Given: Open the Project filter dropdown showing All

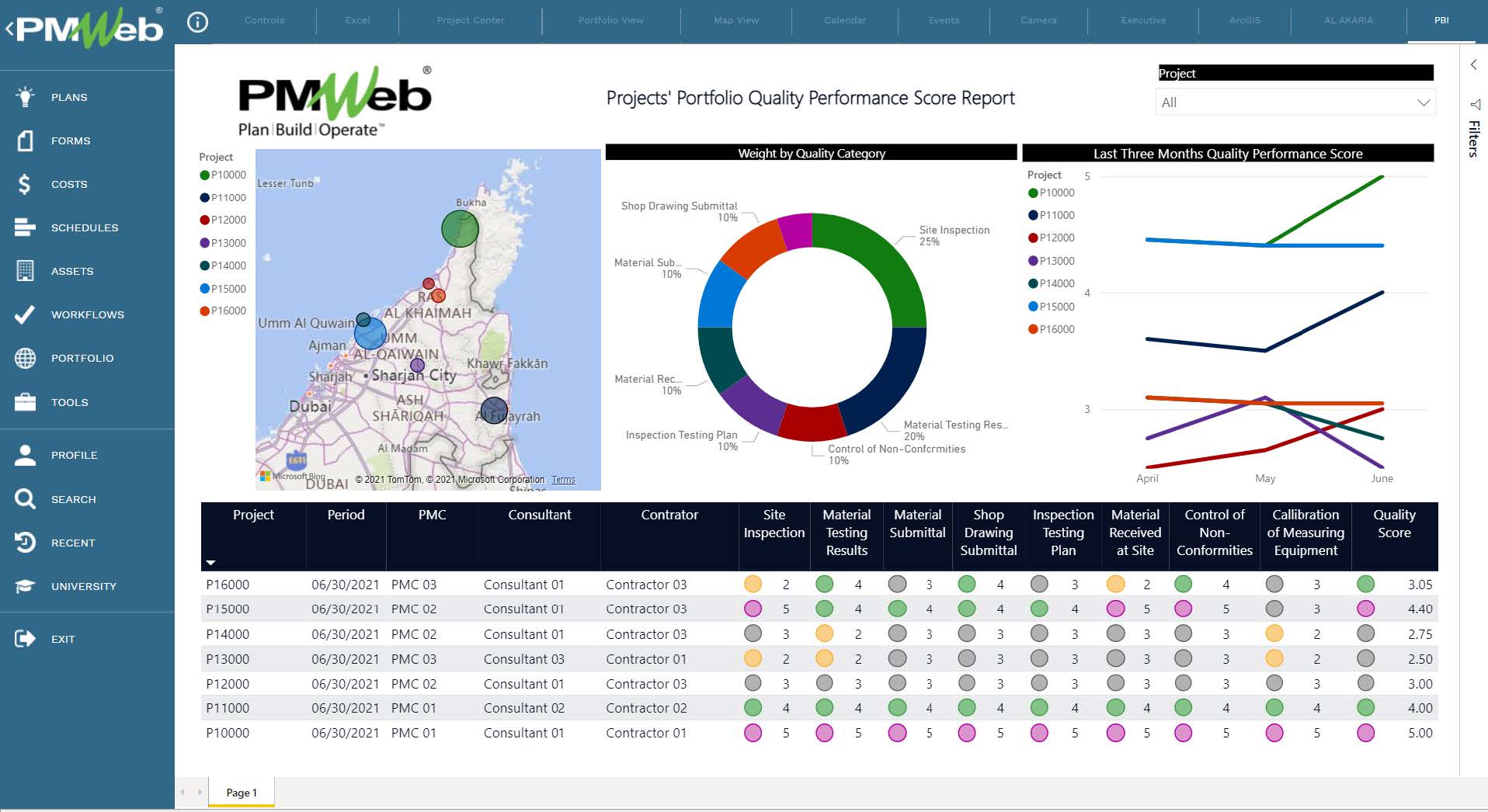Looking at the screenshot, I should tap(1295, 102).
